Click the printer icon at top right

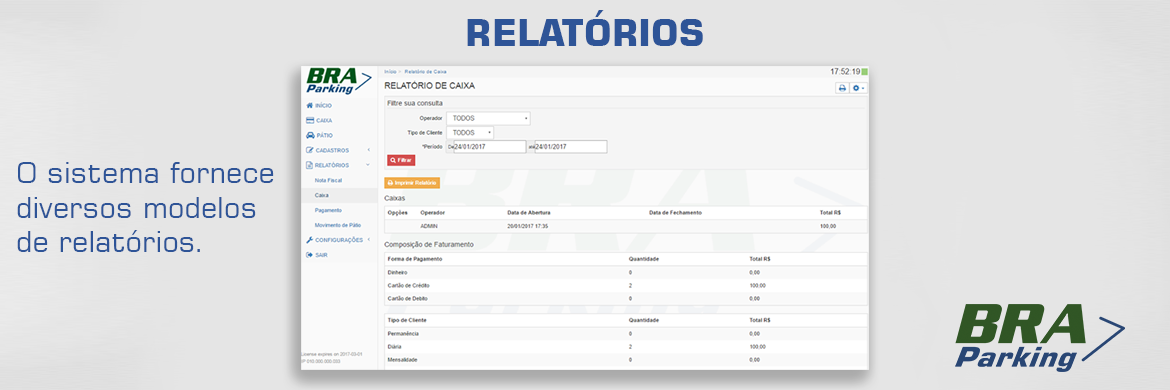tap(842, 88)
